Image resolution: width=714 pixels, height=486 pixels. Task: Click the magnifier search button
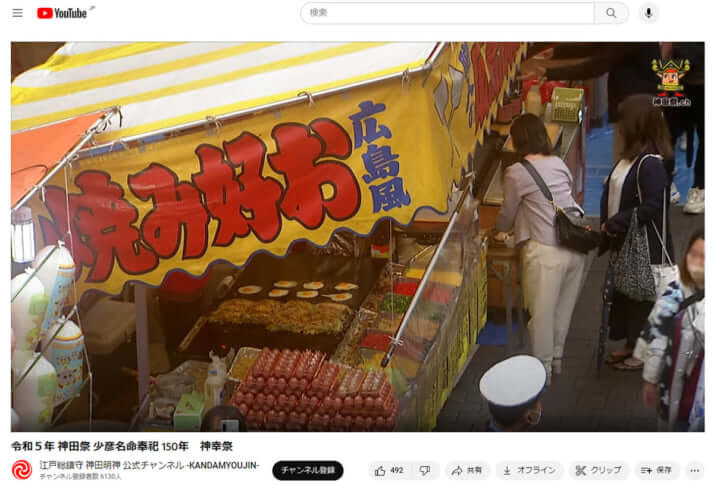coord(610,13)
